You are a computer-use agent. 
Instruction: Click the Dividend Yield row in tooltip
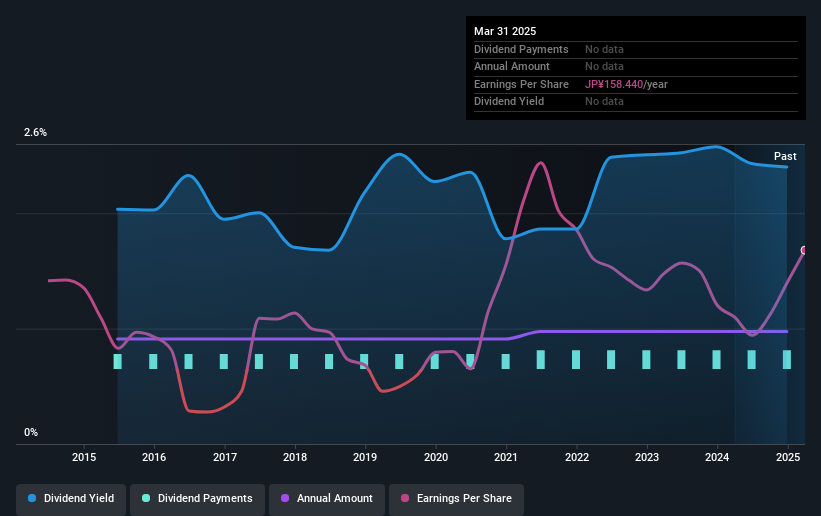(x=636, y=102)
